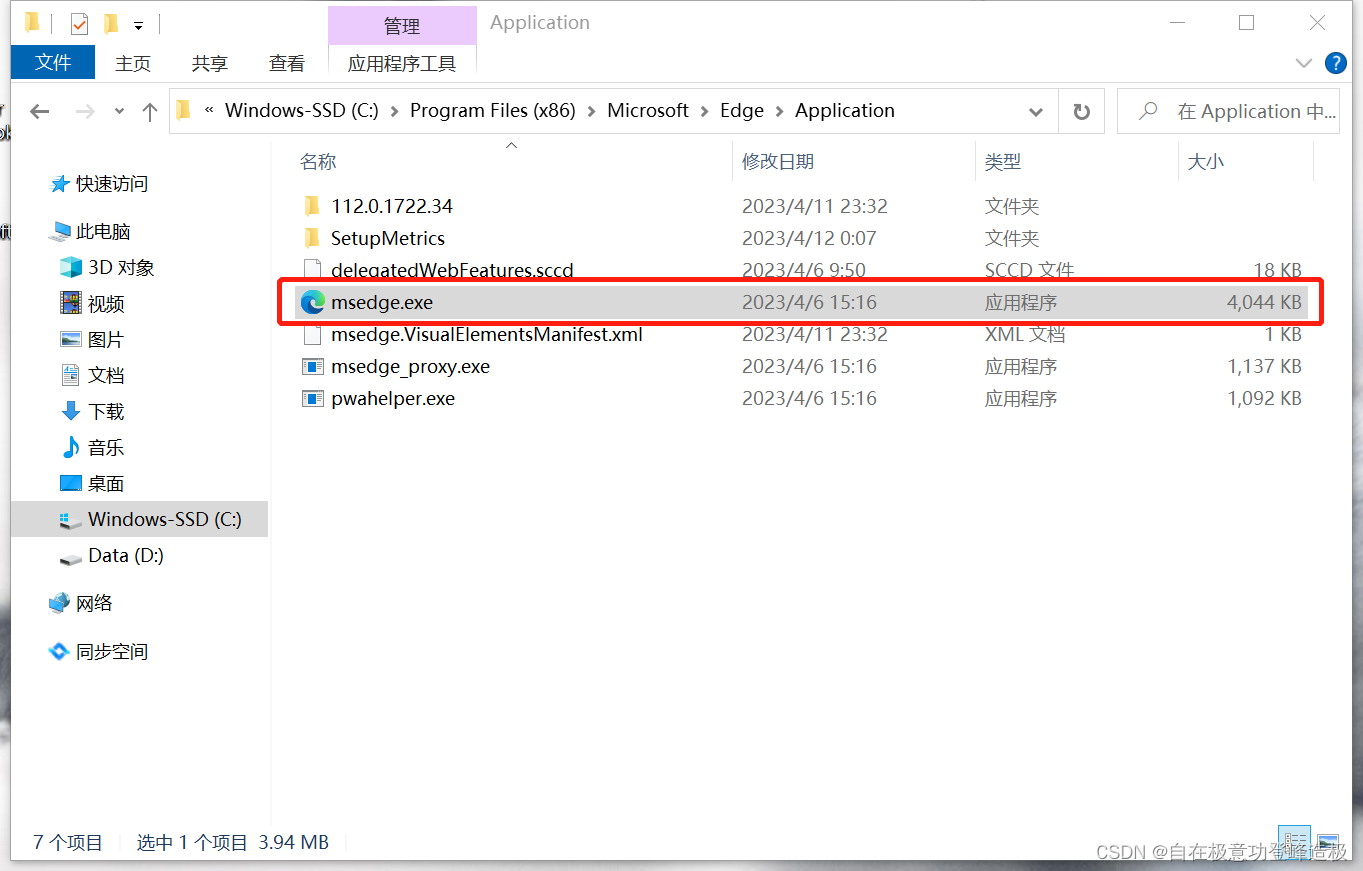Click the 4,044 KB size cell
1363x871 pixels.
point(1264,302)
